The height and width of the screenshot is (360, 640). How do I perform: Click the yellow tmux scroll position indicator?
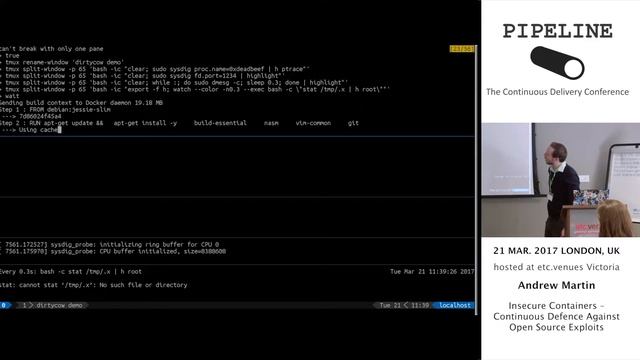pyautogui.click(x=462, y=49)
